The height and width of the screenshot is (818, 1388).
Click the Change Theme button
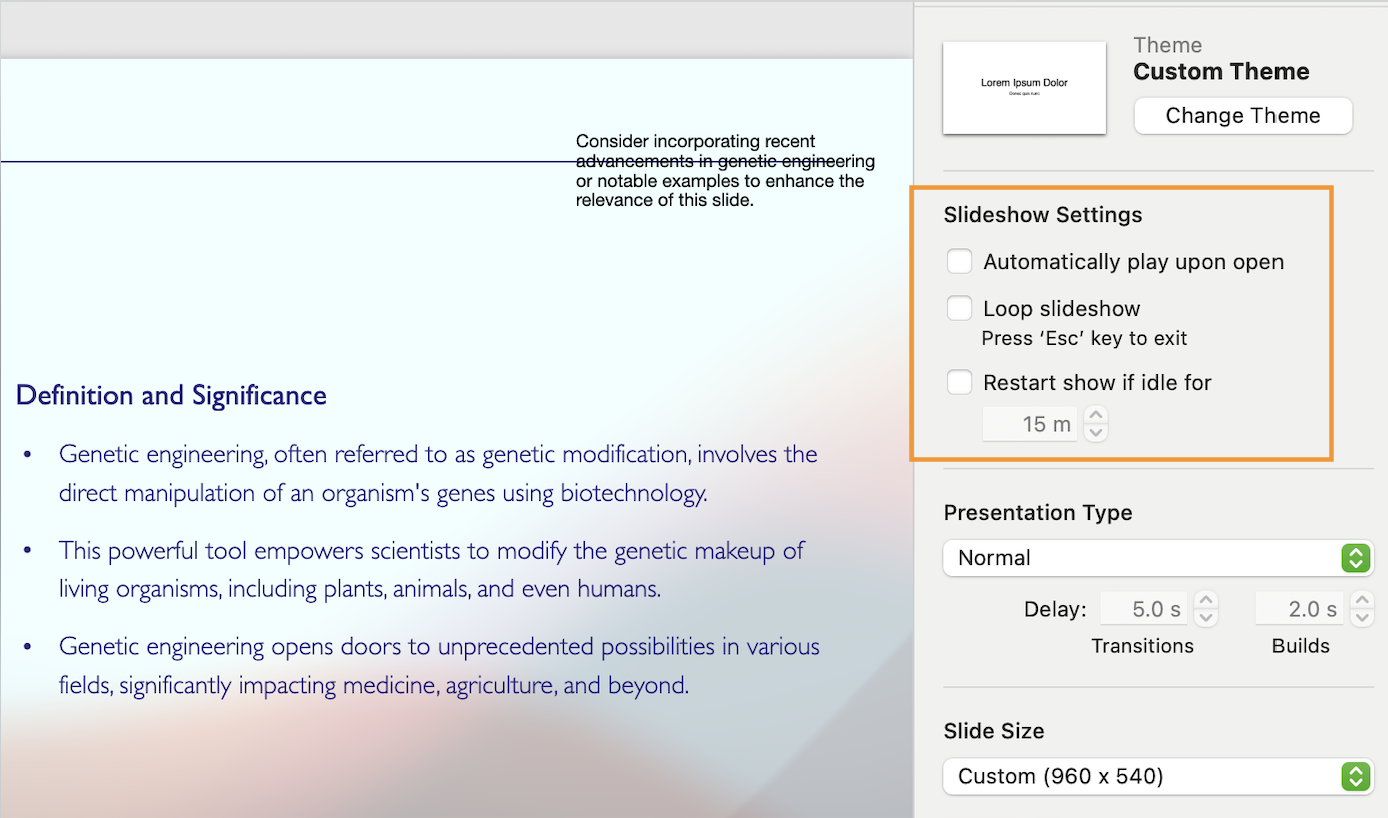1242,116
